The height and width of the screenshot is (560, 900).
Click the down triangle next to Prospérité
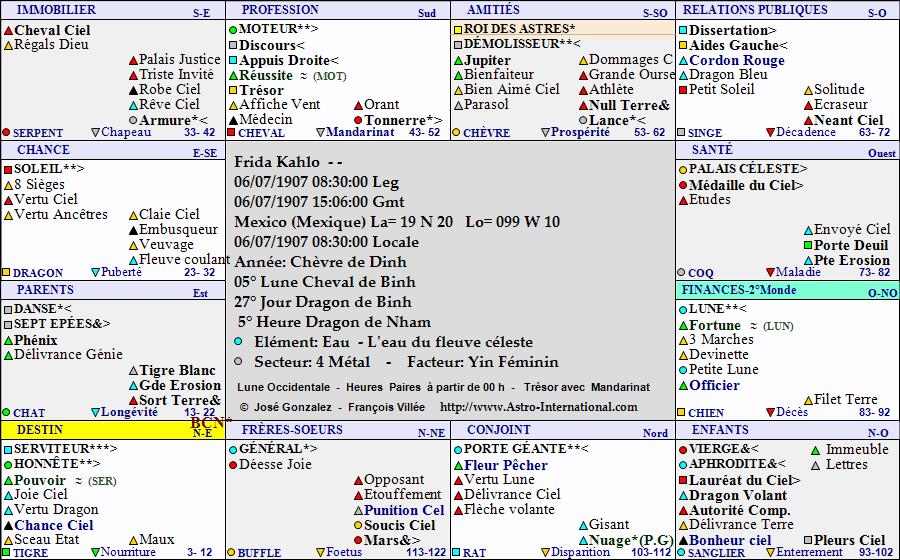point(545,132)
